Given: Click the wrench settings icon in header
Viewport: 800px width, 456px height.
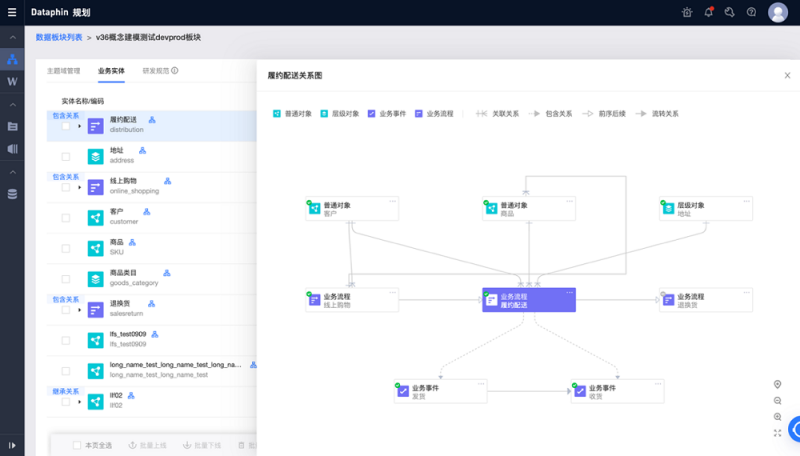Looking at the screenshot, I should pos(730,12).
